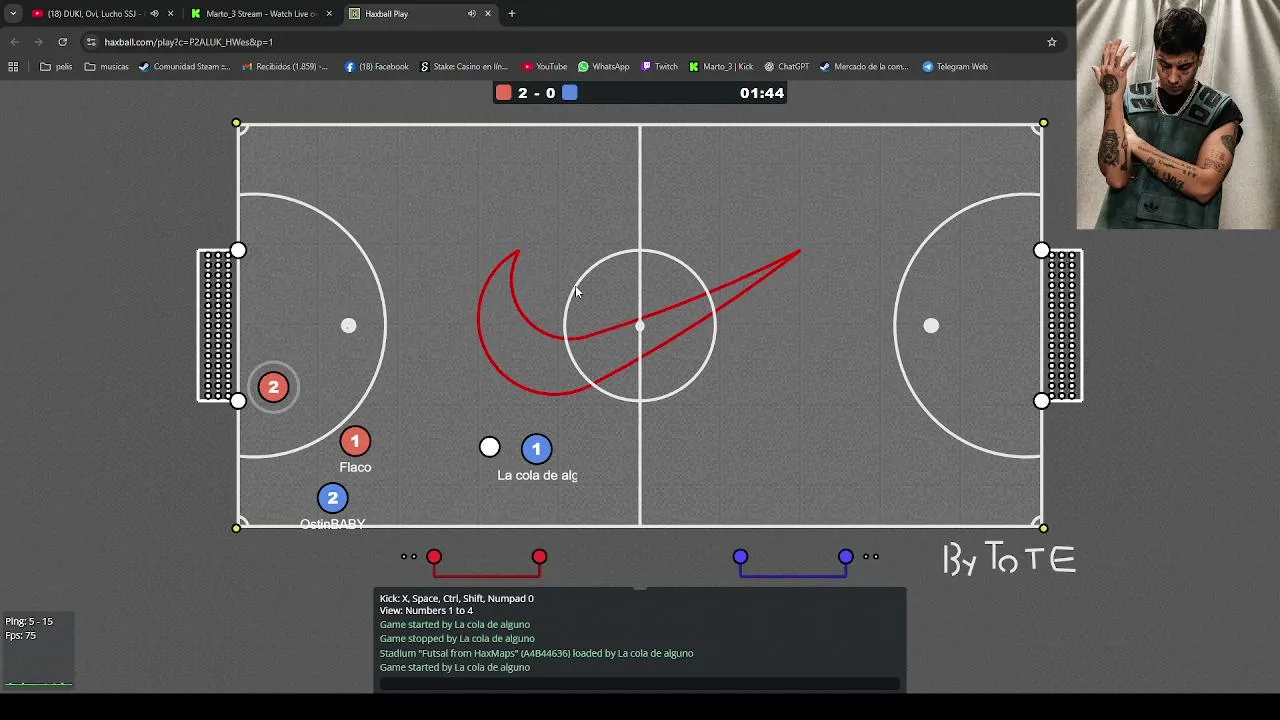Mute the Haxball Play tab audio icon
Viewport: 1280px width, 720px height.
[471, 14]
